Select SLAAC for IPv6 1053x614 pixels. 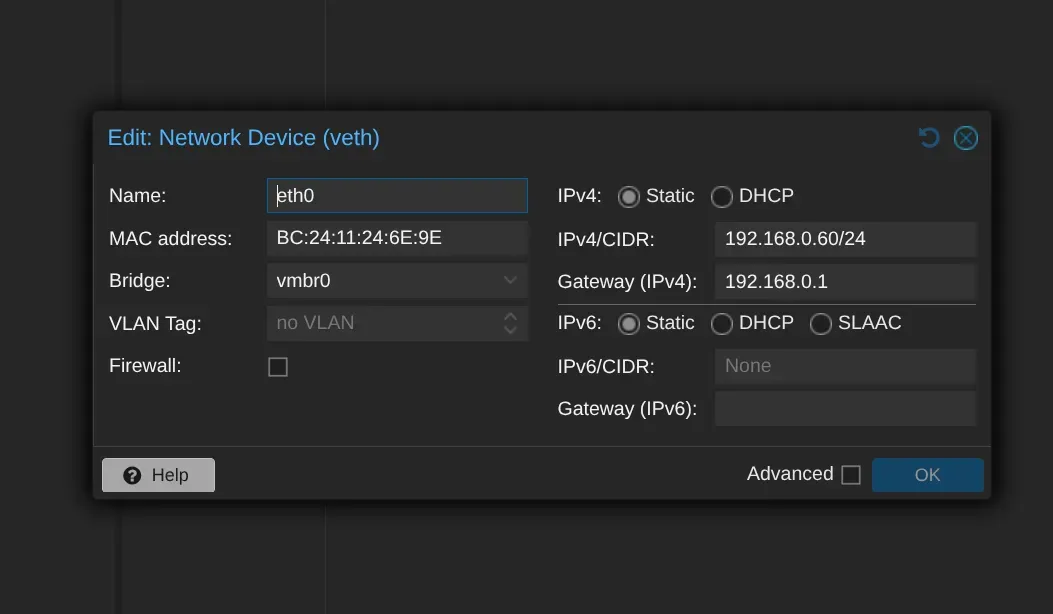821,324
